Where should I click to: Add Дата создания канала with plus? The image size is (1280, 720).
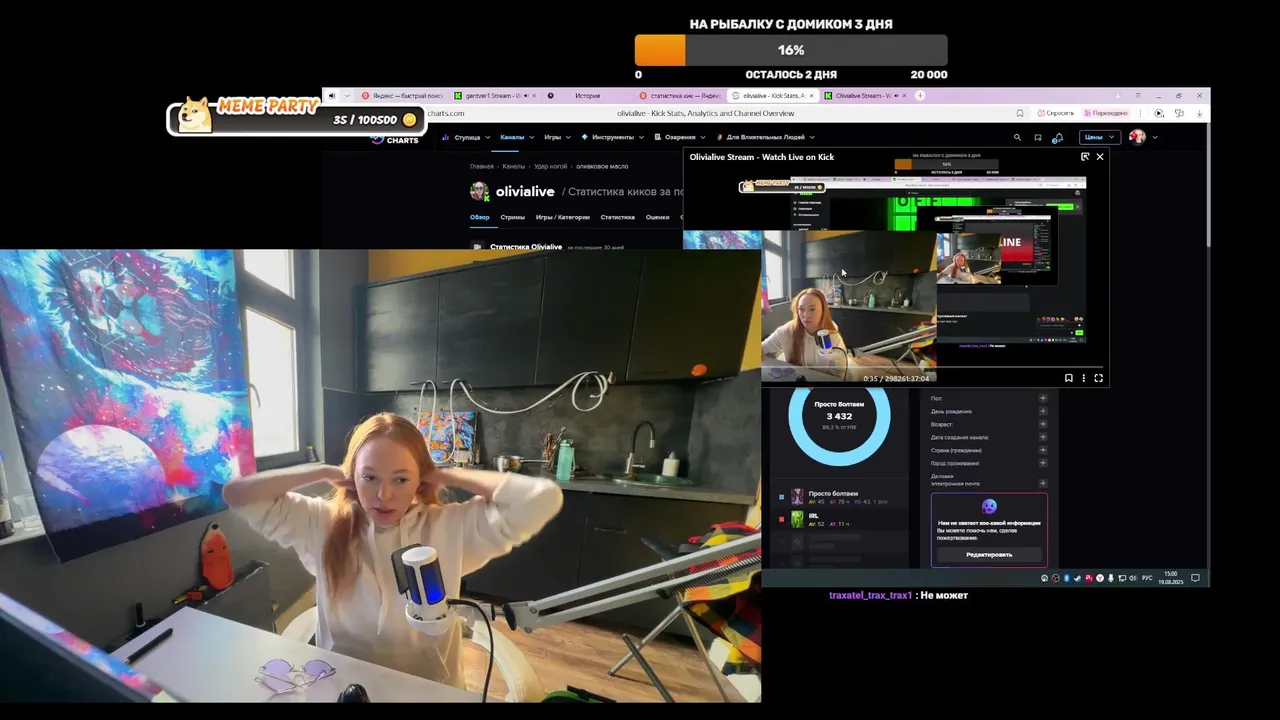pyautogui.click(x=1042, y=437)
